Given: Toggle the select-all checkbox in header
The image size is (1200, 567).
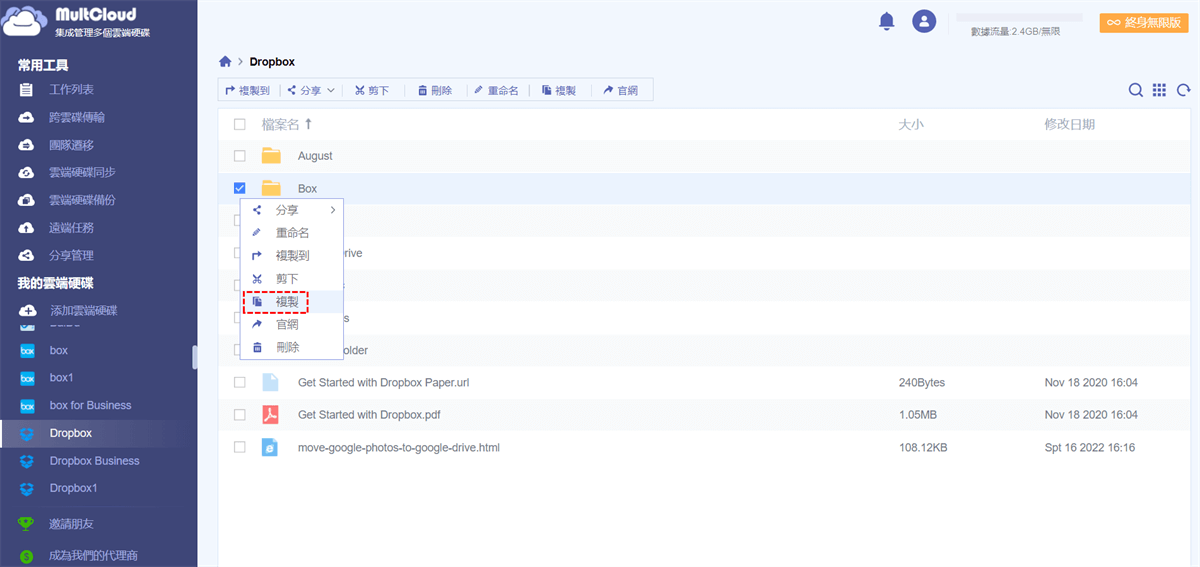Looking at the screenshot, I should [x=239, y=124].
